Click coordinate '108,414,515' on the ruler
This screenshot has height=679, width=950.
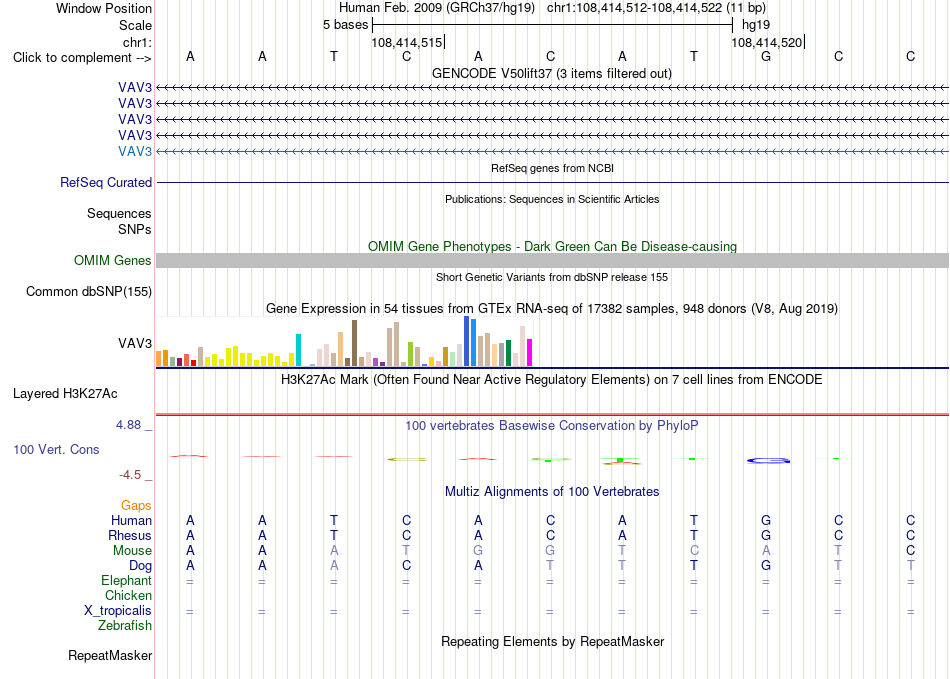[407, 42]
